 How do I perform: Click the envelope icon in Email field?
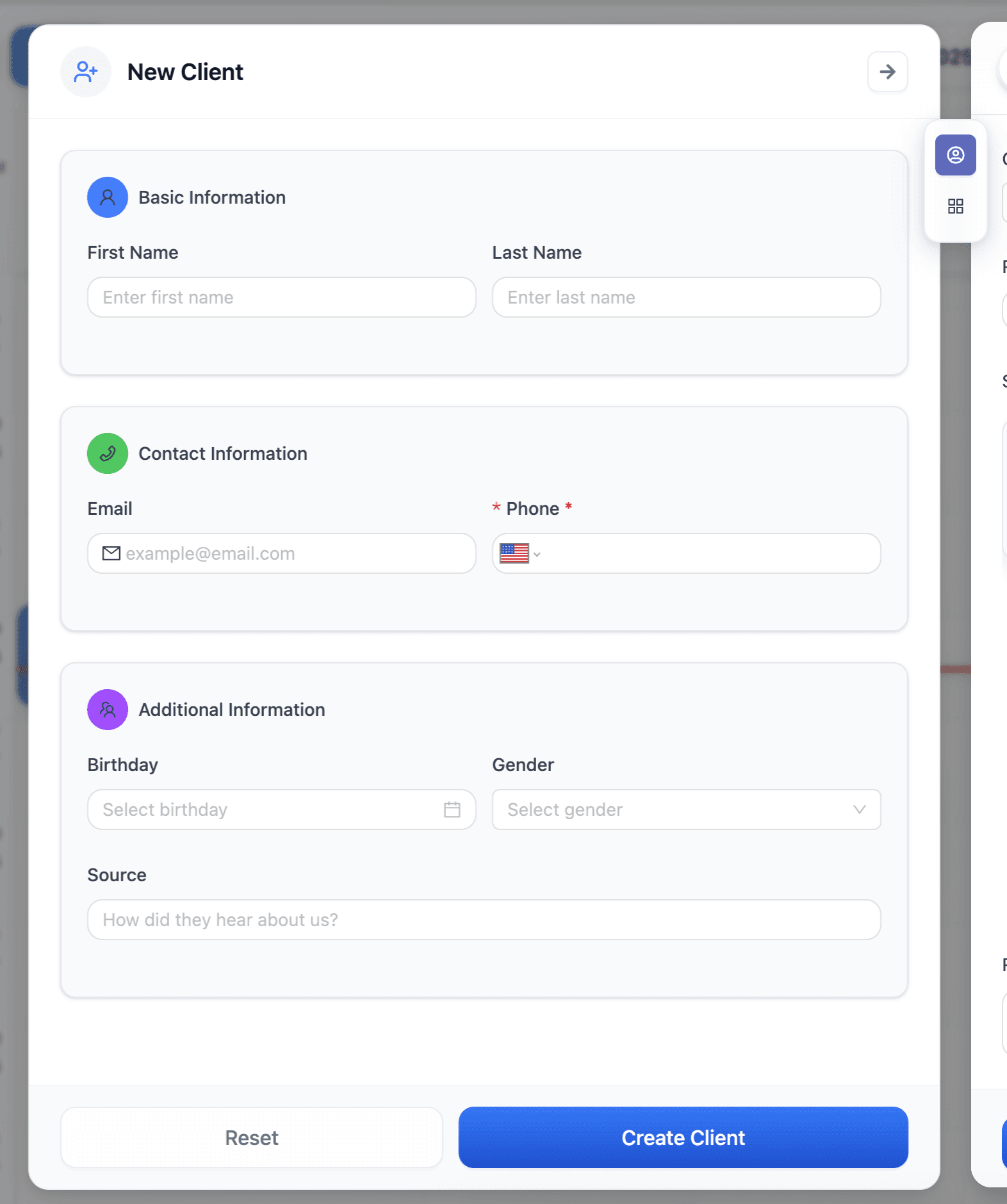pos(111,553)
